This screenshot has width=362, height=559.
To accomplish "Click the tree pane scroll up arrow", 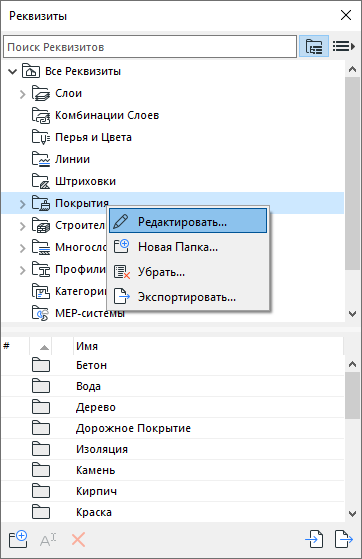I will click(x=352, y=70).
